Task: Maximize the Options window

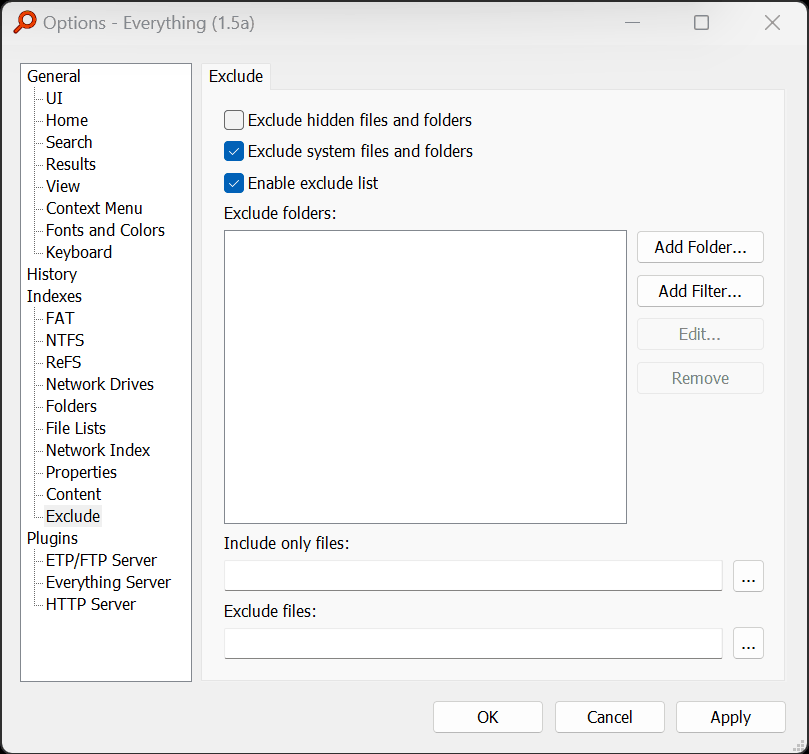Action: pyautogui.click(x=701, y=22)
